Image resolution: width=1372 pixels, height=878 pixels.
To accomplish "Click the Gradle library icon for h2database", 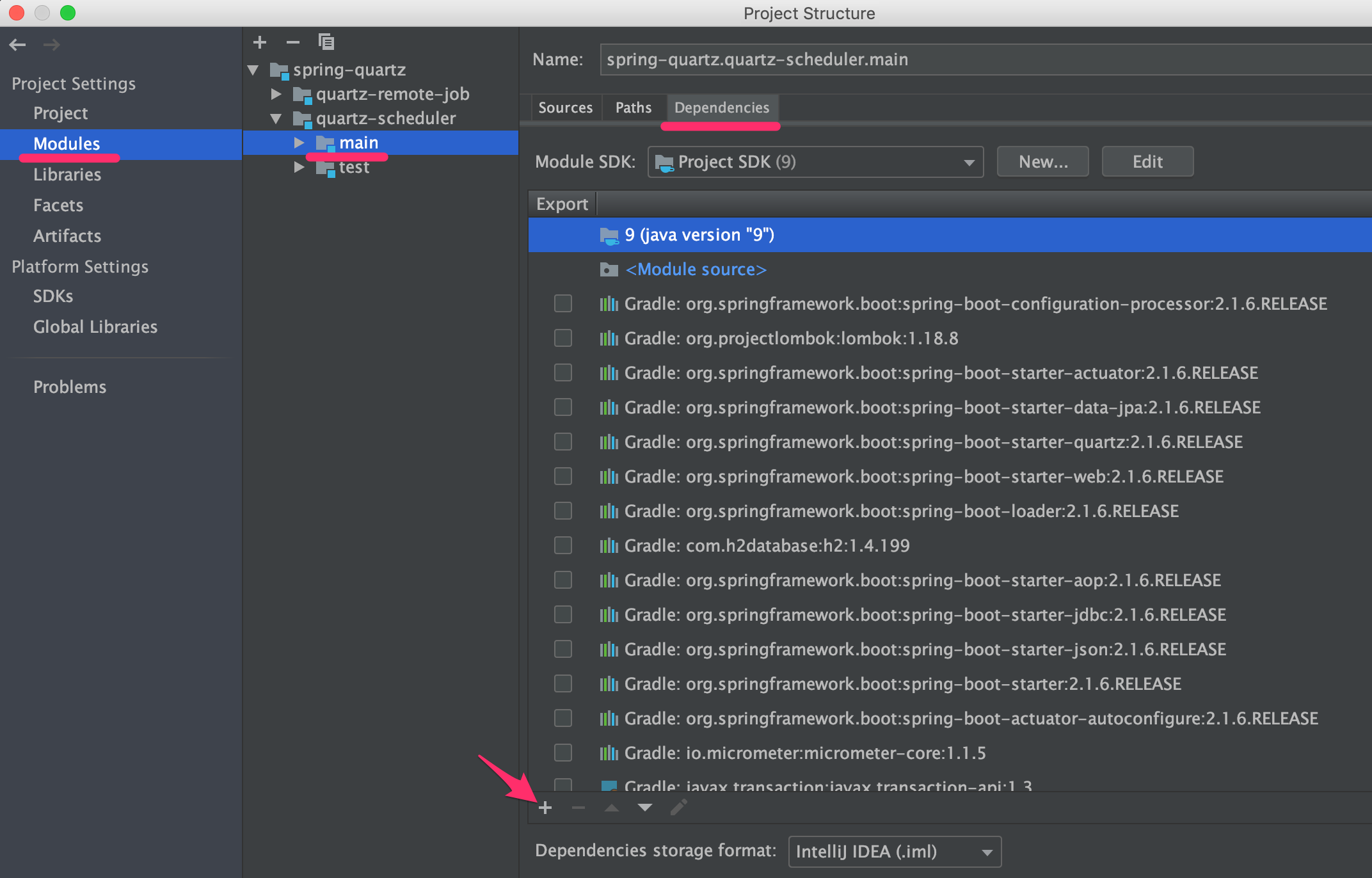I will click(x=610, y=545).
